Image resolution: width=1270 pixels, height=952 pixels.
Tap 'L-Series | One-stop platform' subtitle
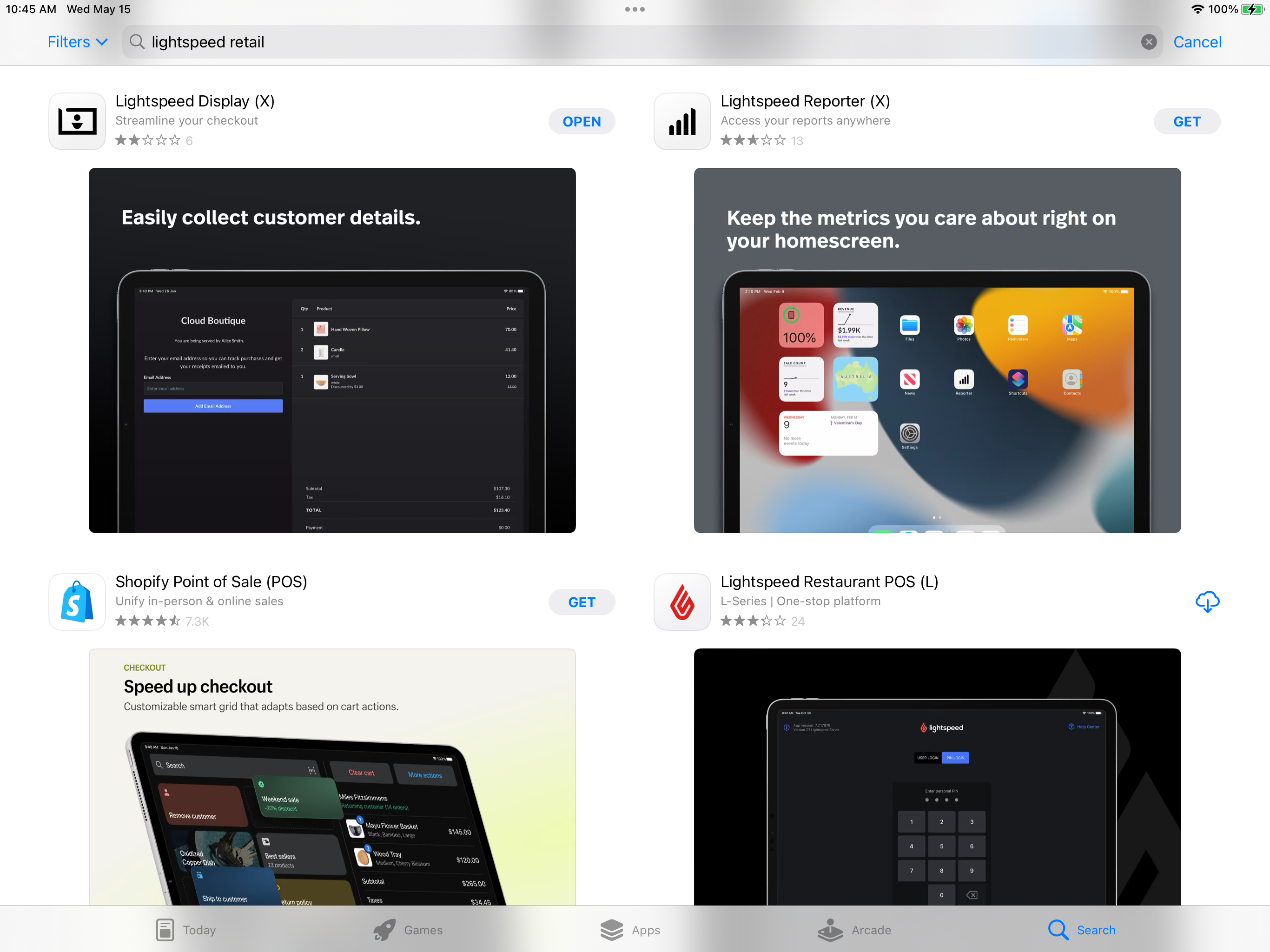coord(800,601)
